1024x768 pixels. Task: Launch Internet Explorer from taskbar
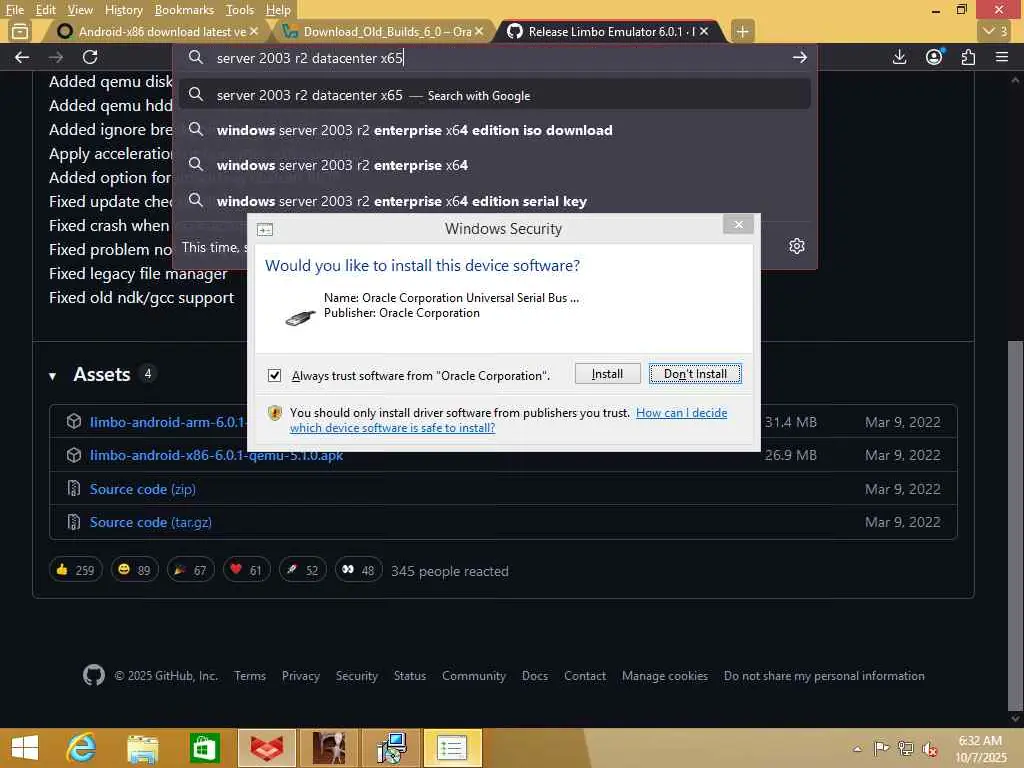(81, 748)
